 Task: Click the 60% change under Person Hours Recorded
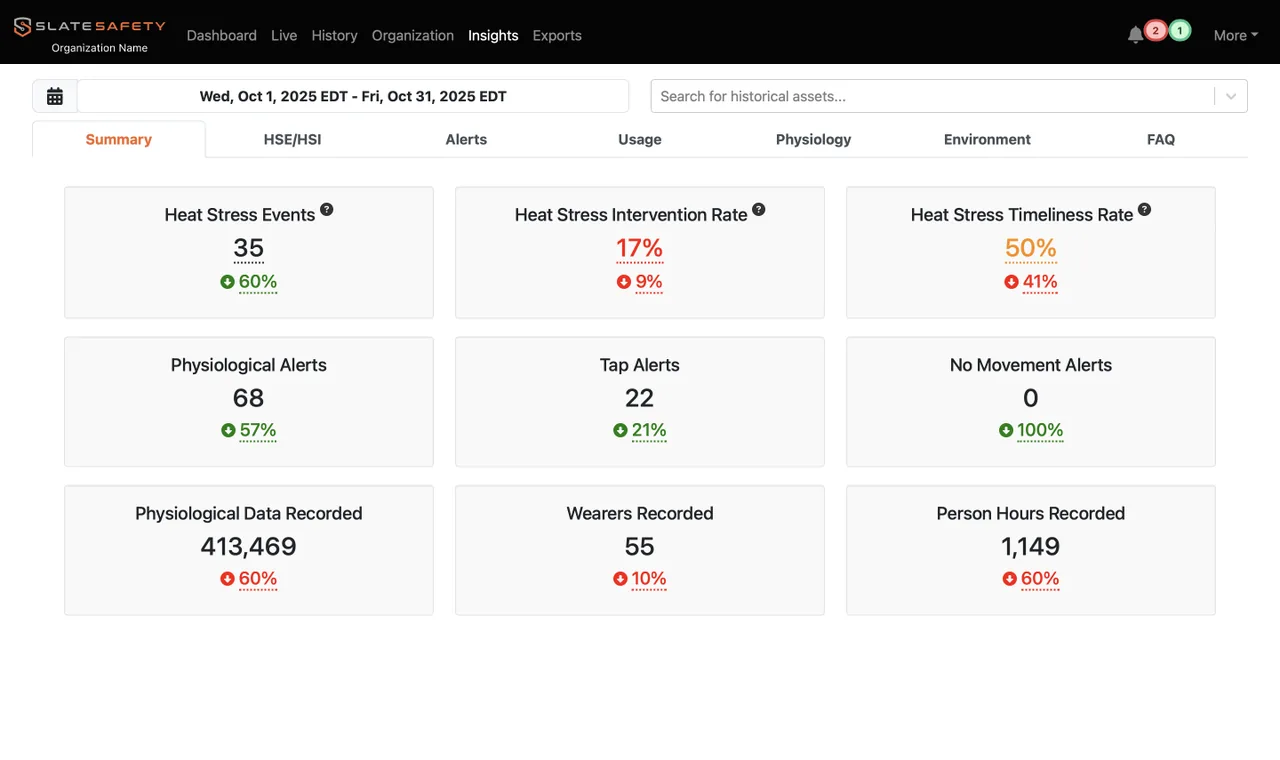(x=1040, y=579)
